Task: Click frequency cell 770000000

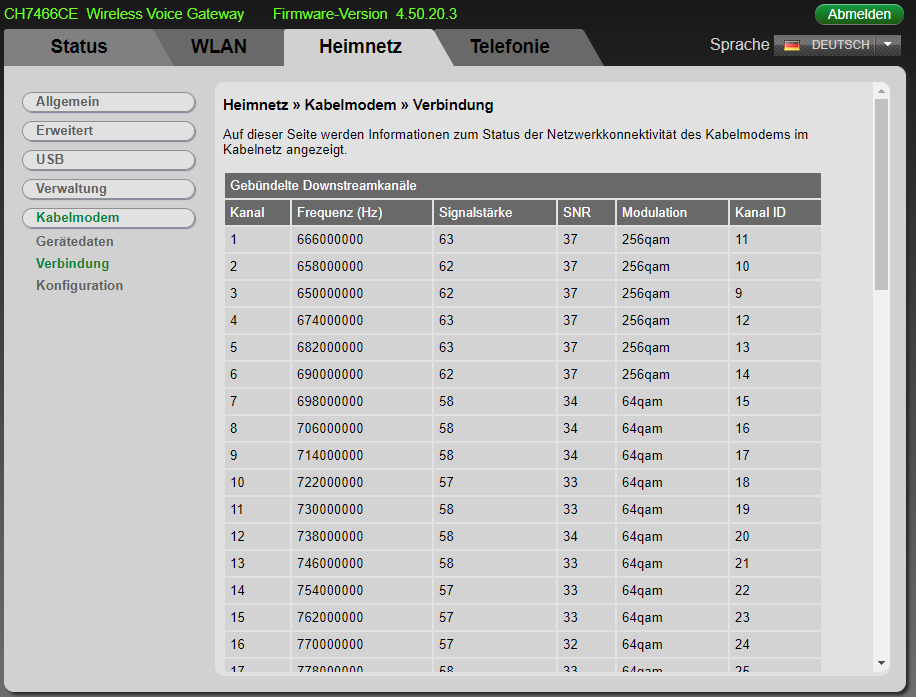Action: (x=362, y=644)
